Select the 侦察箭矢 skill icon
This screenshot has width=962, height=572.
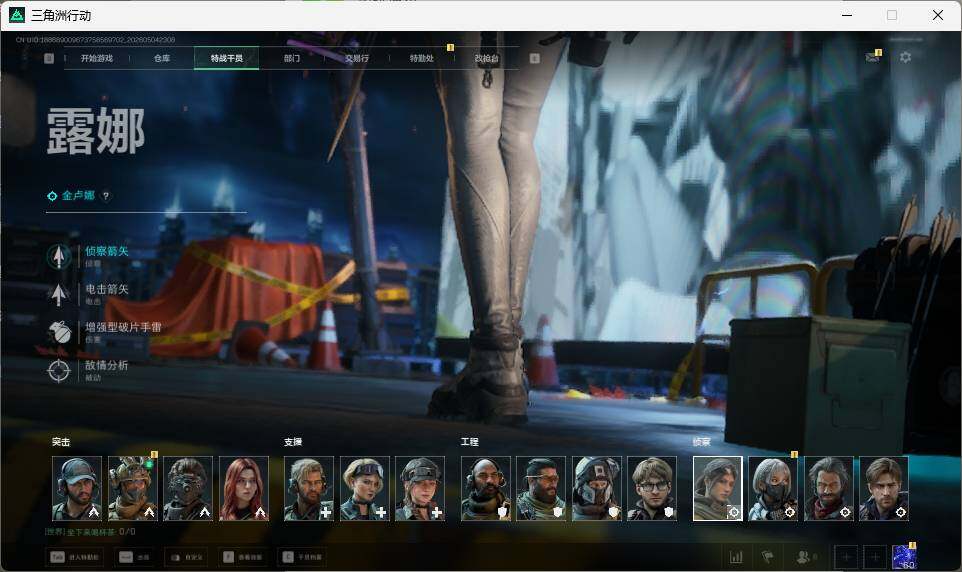(x=59, y=256)
